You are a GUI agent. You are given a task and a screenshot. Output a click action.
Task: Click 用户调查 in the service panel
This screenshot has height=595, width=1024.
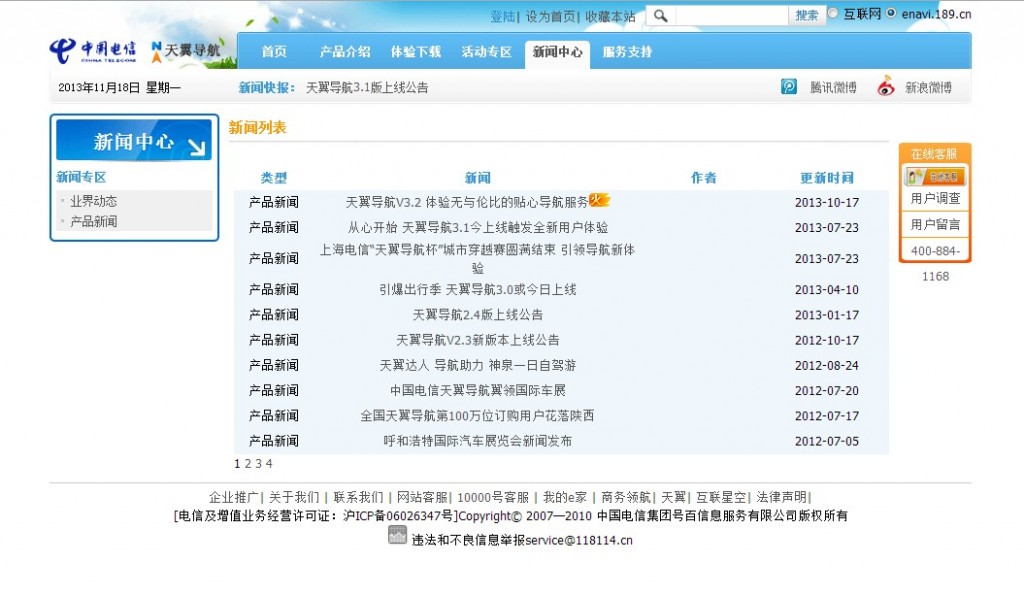pyautogui.click(x=935, y=199)
